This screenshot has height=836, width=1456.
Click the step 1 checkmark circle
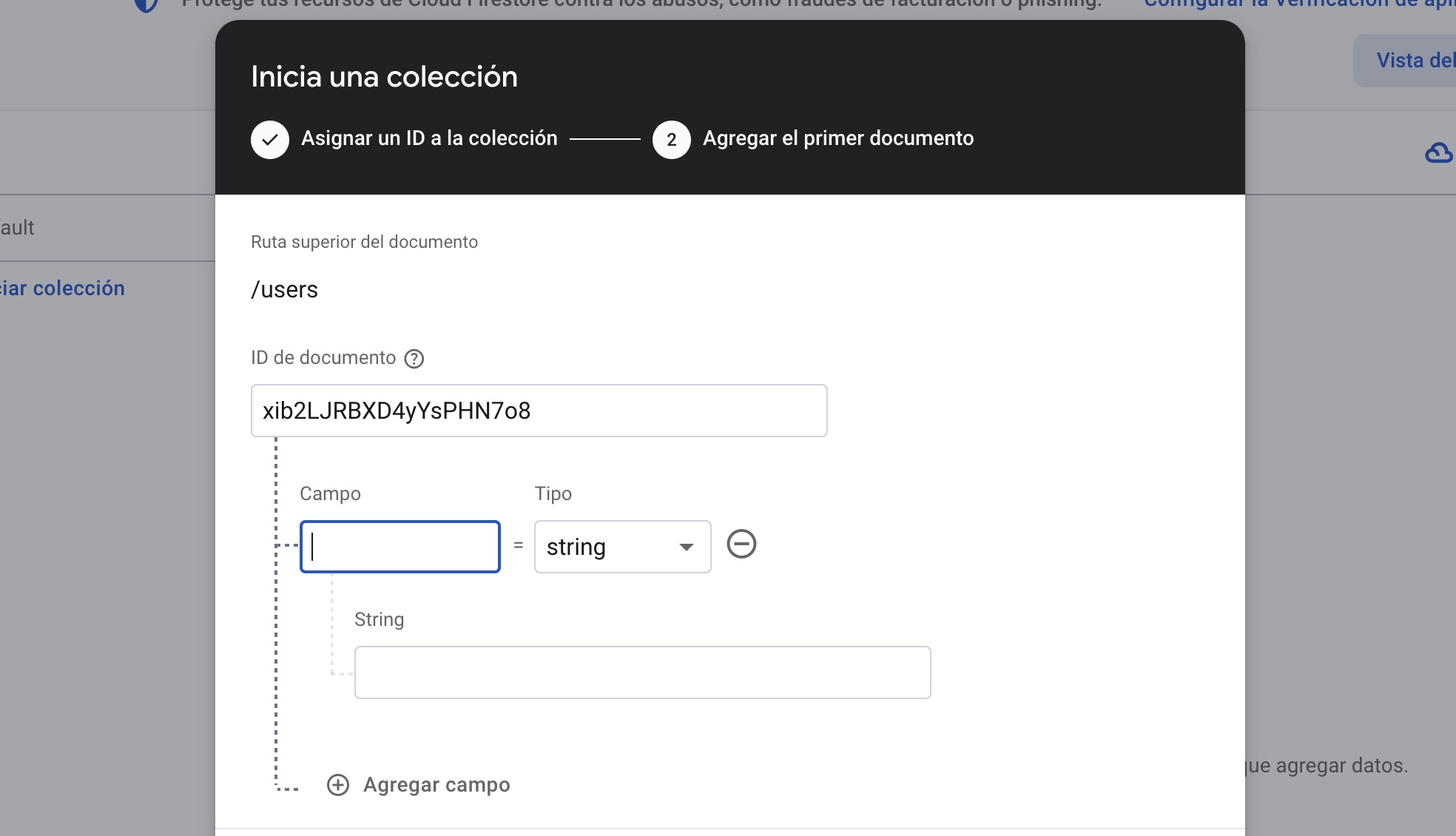269,139
